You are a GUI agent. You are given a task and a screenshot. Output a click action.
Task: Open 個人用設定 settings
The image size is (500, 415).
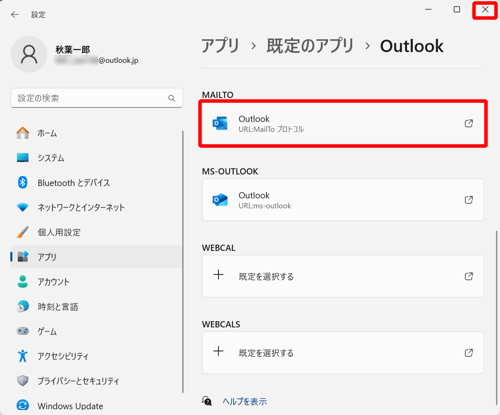(x=96, y=232)
